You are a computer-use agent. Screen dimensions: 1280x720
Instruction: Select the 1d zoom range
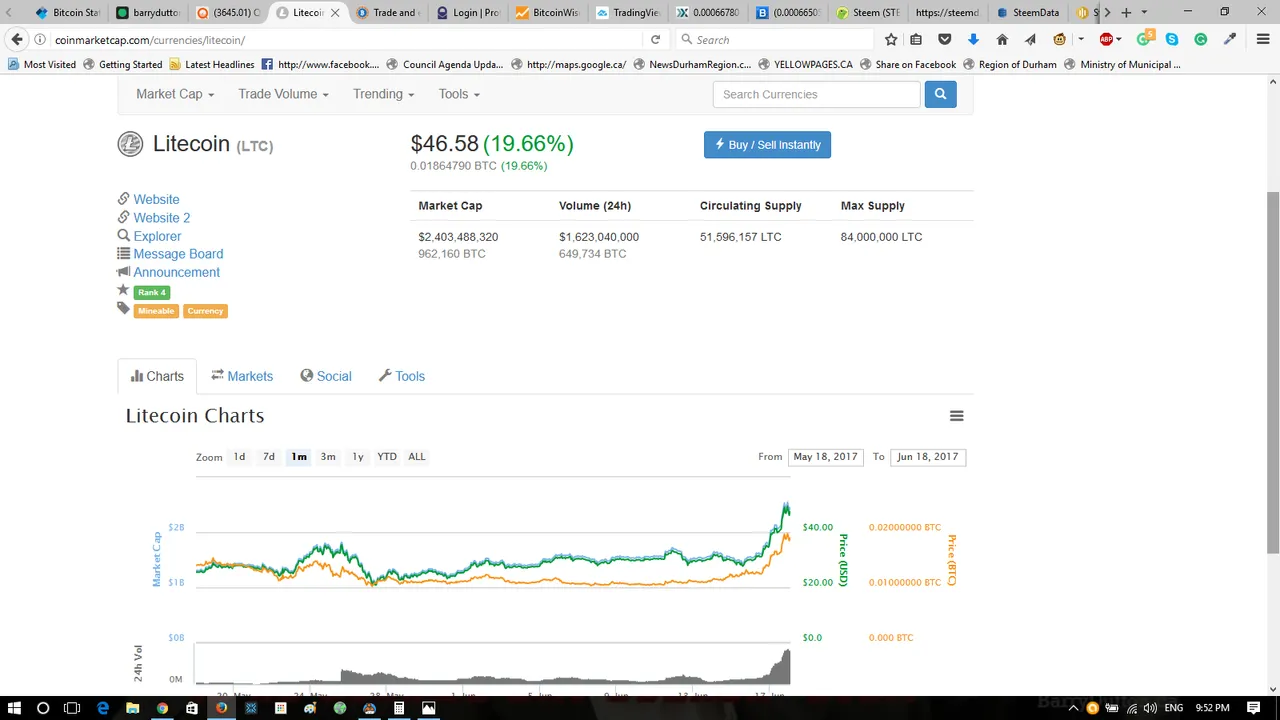tap(239, 457)
